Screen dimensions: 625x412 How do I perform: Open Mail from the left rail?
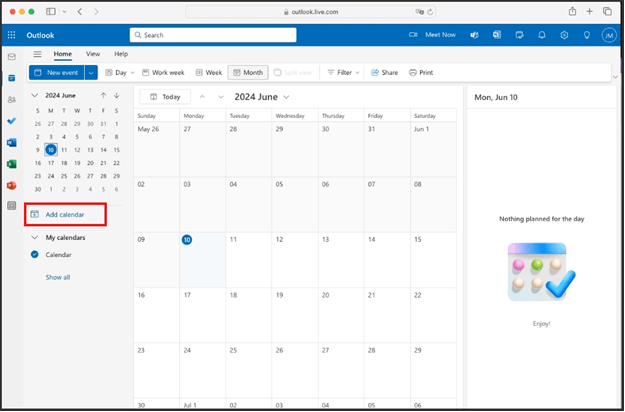point(12,57)
